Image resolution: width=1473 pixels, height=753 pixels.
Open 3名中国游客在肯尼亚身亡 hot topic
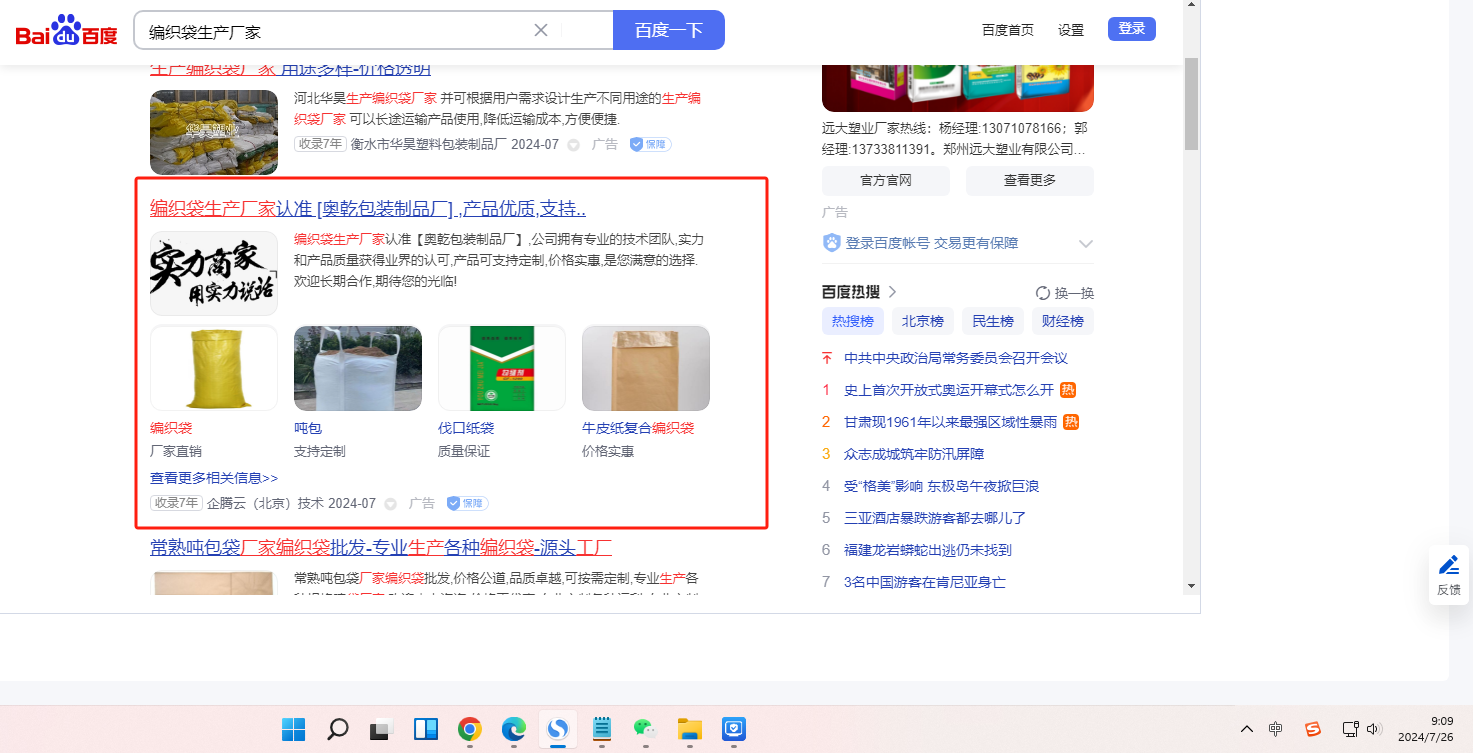pos(925,582)
